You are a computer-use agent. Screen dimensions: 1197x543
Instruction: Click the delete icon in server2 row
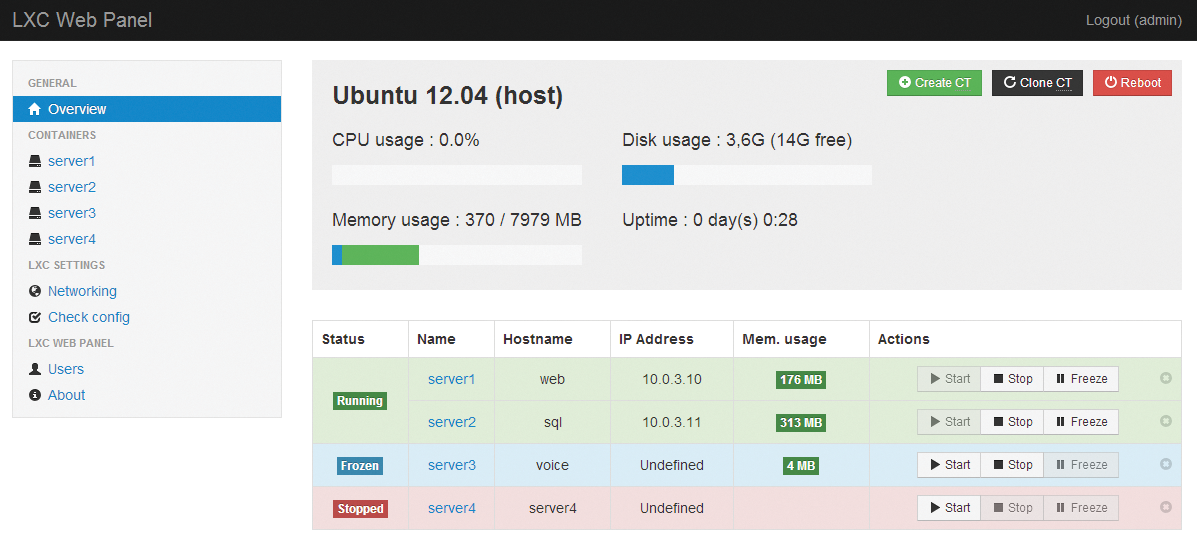(x=1165, y=422)
